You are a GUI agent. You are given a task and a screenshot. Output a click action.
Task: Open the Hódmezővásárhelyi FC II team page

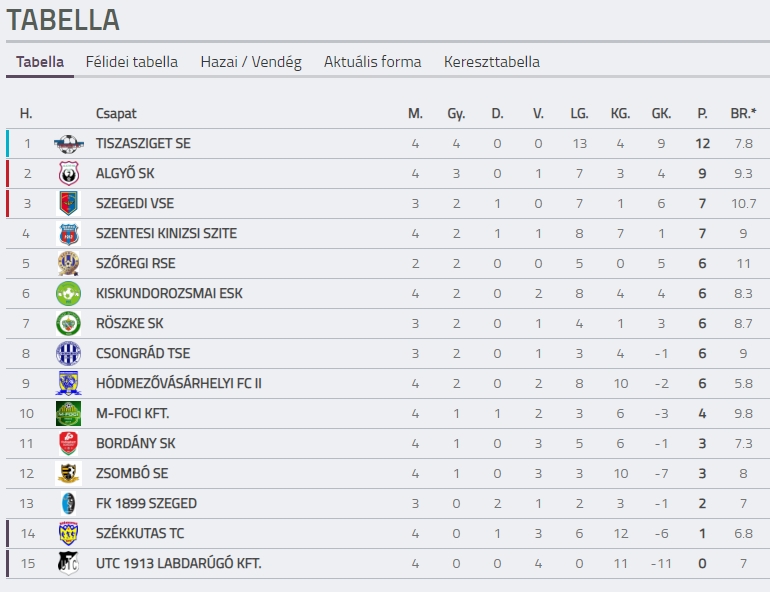[x=179, y=383]
